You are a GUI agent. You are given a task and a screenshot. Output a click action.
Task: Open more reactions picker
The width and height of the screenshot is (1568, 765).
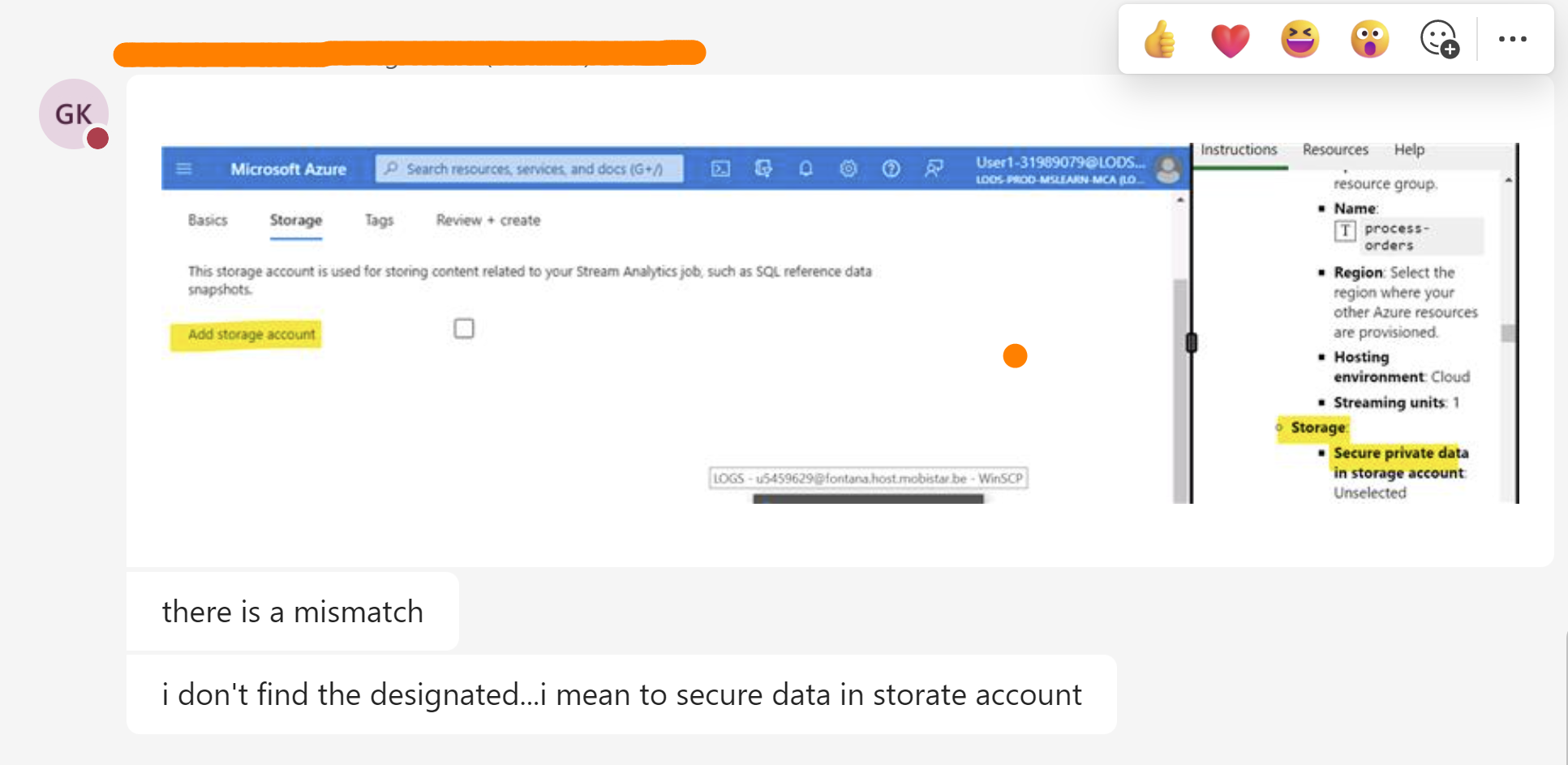click(x=1439, y=38)
